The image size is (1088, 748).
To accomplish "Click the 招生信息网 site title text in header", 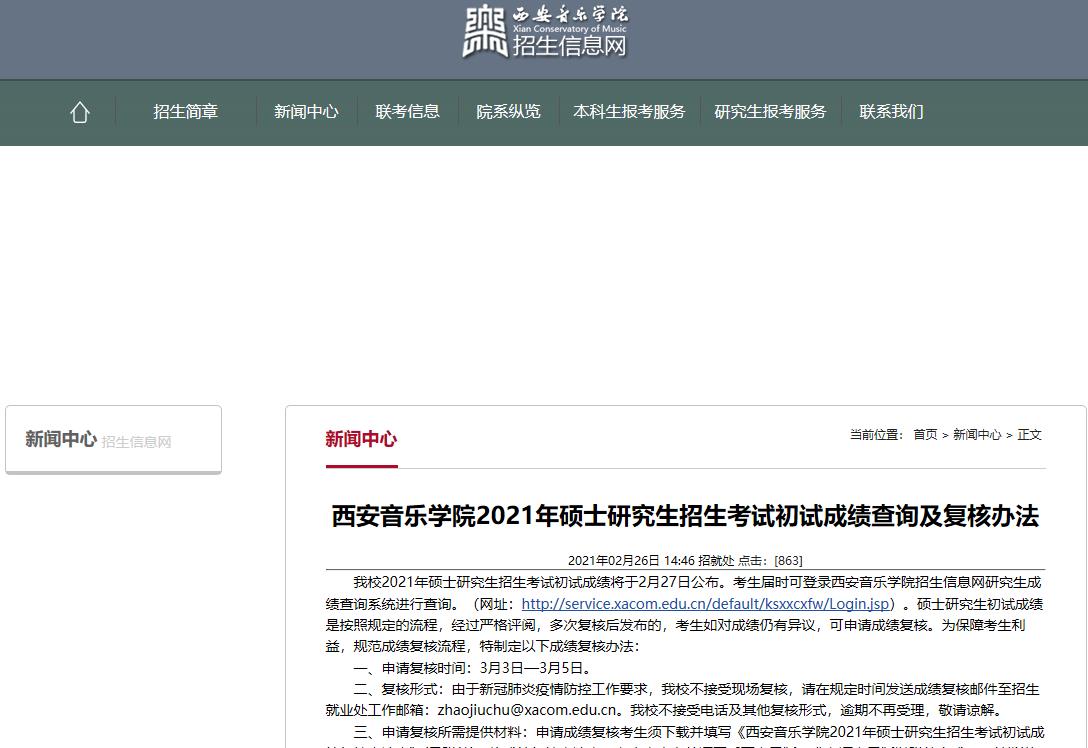I will click(x=570, y=46).
